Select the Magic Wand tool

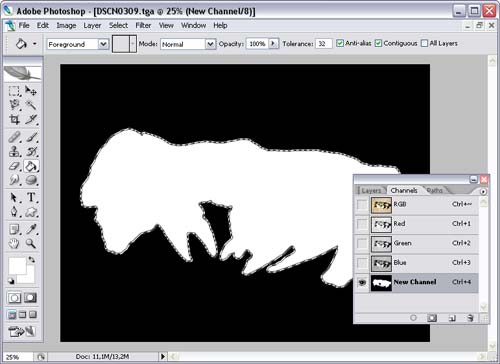pos(31,105)
